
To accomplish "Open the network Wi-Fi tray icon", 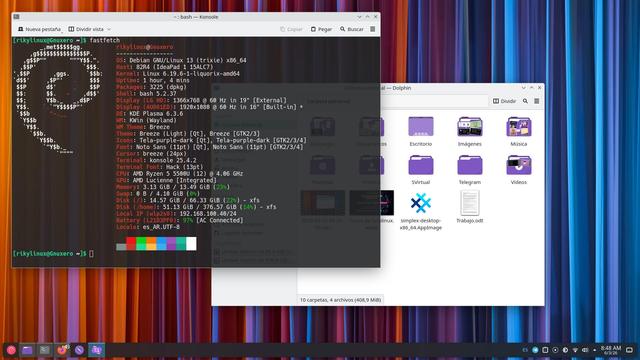I will pyautogui.click(x=575, y=350).
